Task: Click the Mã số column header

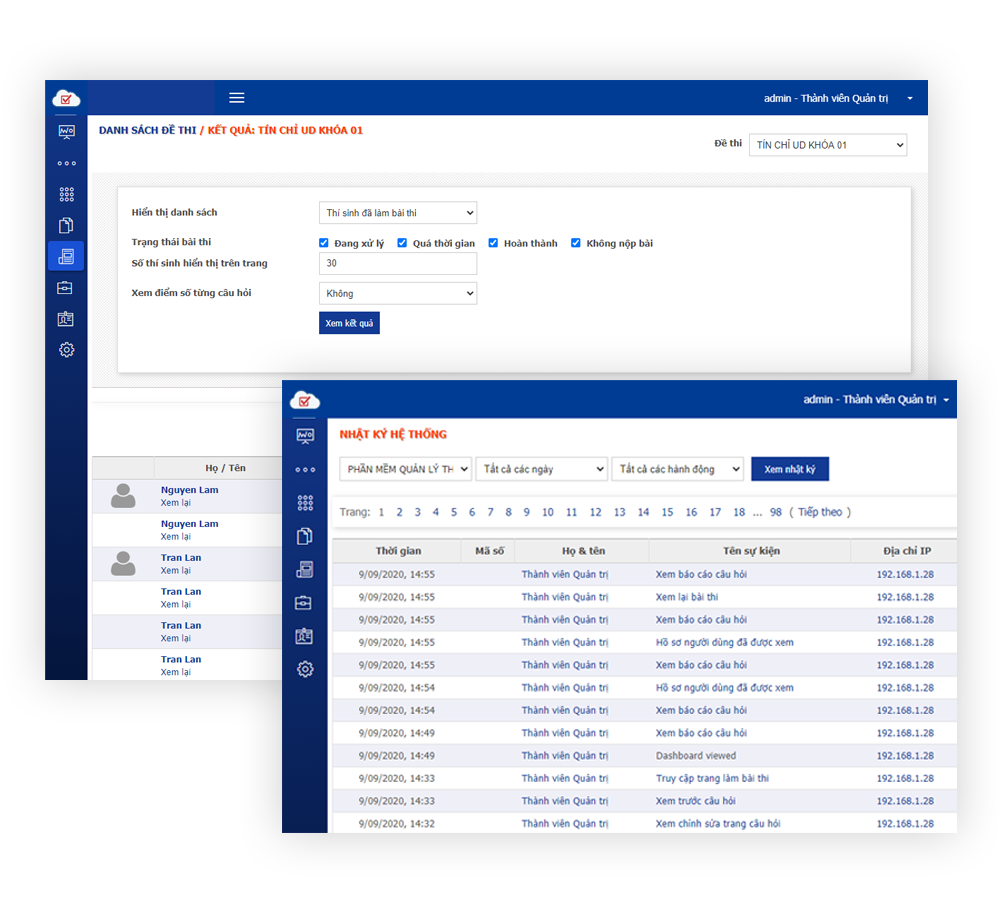Action: tap(489, 550)
